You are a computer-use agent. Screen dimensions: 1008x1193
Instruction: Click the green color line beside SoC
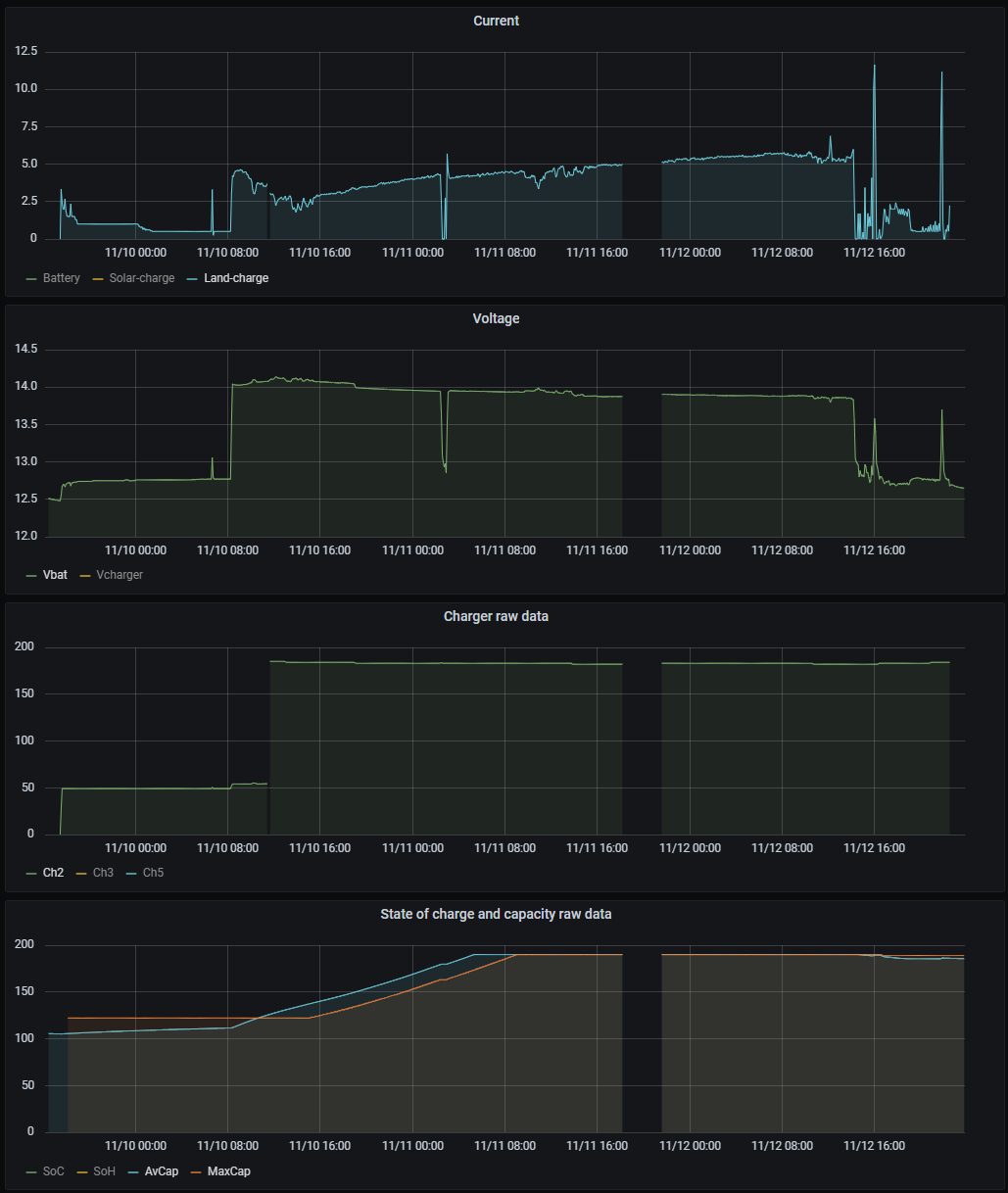click(x=31, y=1172)
